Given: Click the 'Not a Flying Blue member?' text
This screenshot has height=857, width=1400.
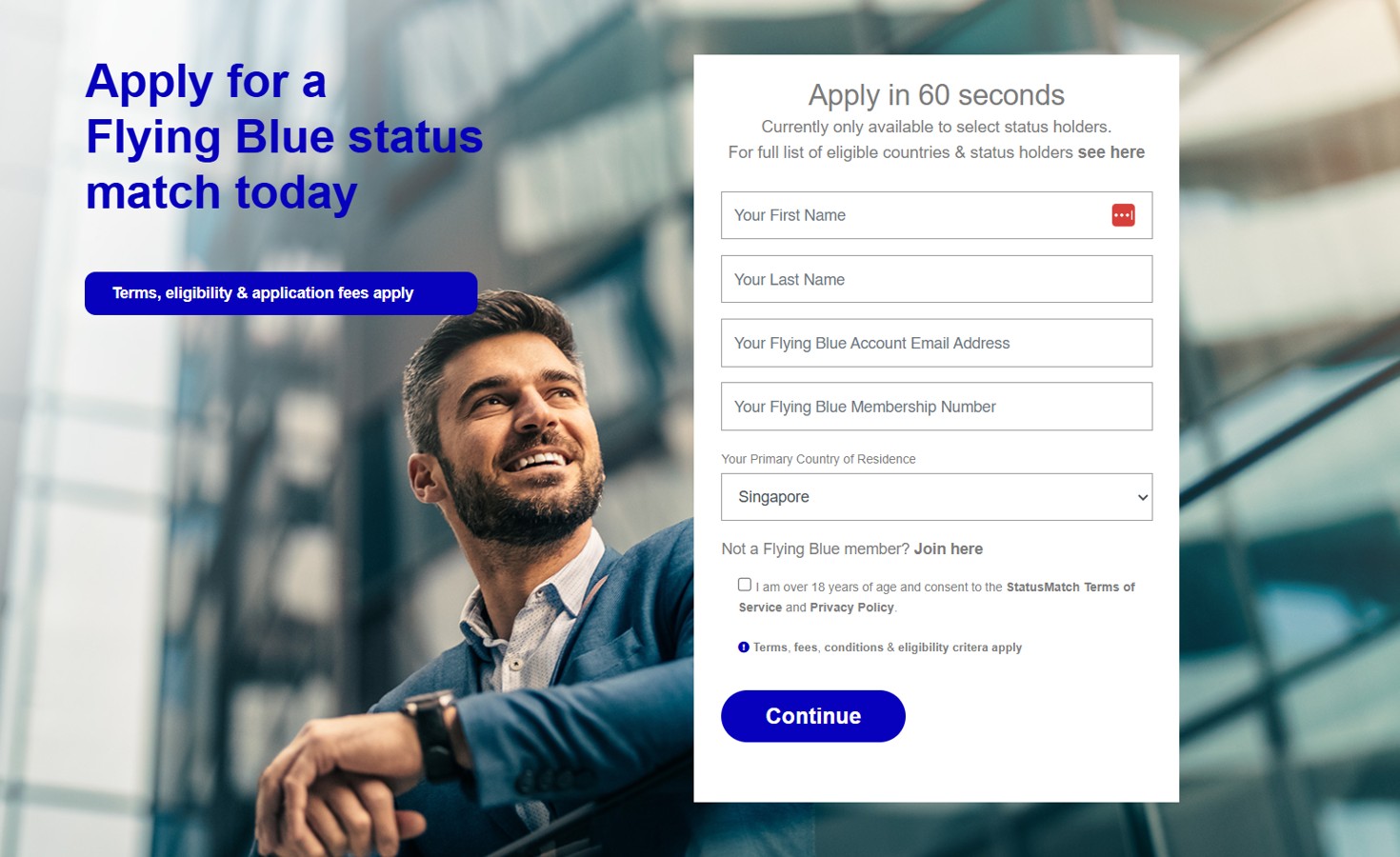Looking at the screenshot, I should [815, 549].
